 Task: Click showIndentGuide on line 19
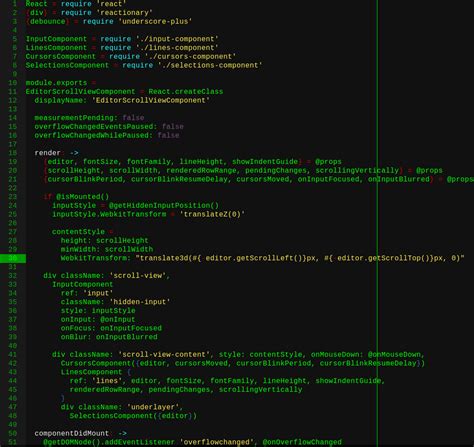[265, 162]
